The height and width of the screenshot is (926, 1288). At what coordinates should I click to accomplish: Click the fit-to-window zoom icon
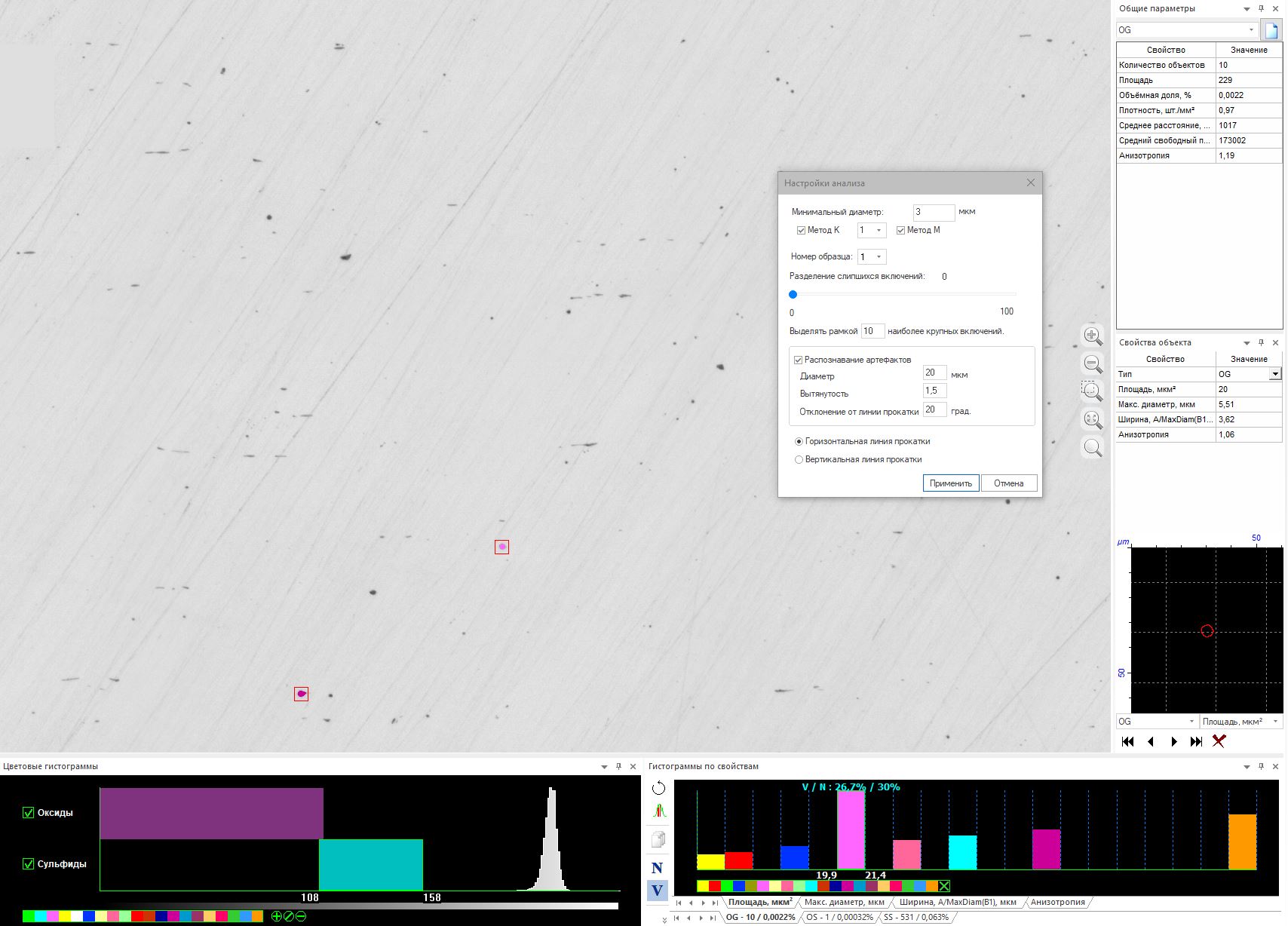click(x=1093, y=419)
